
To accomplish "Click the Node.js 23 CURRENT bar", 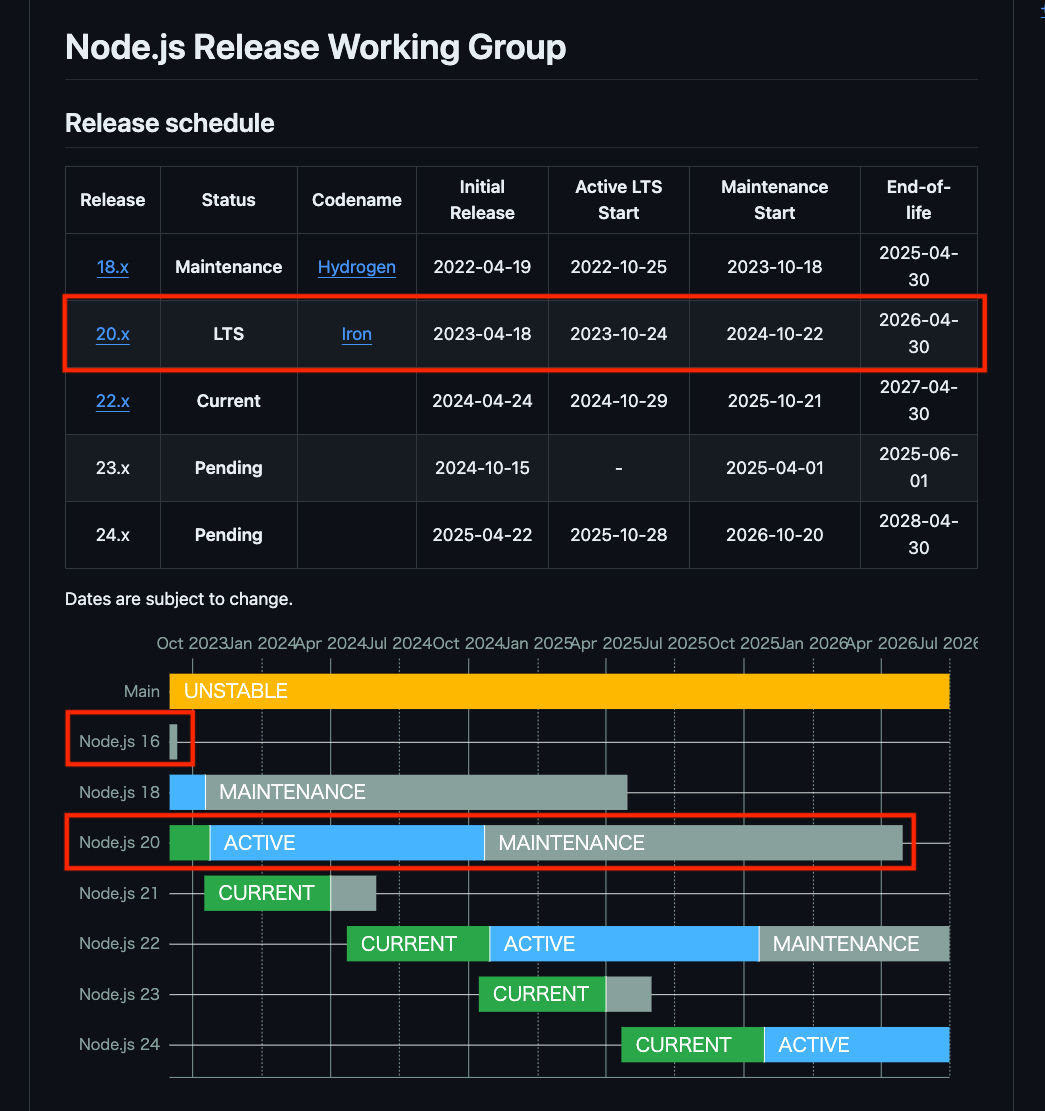I will click(542, 994).
